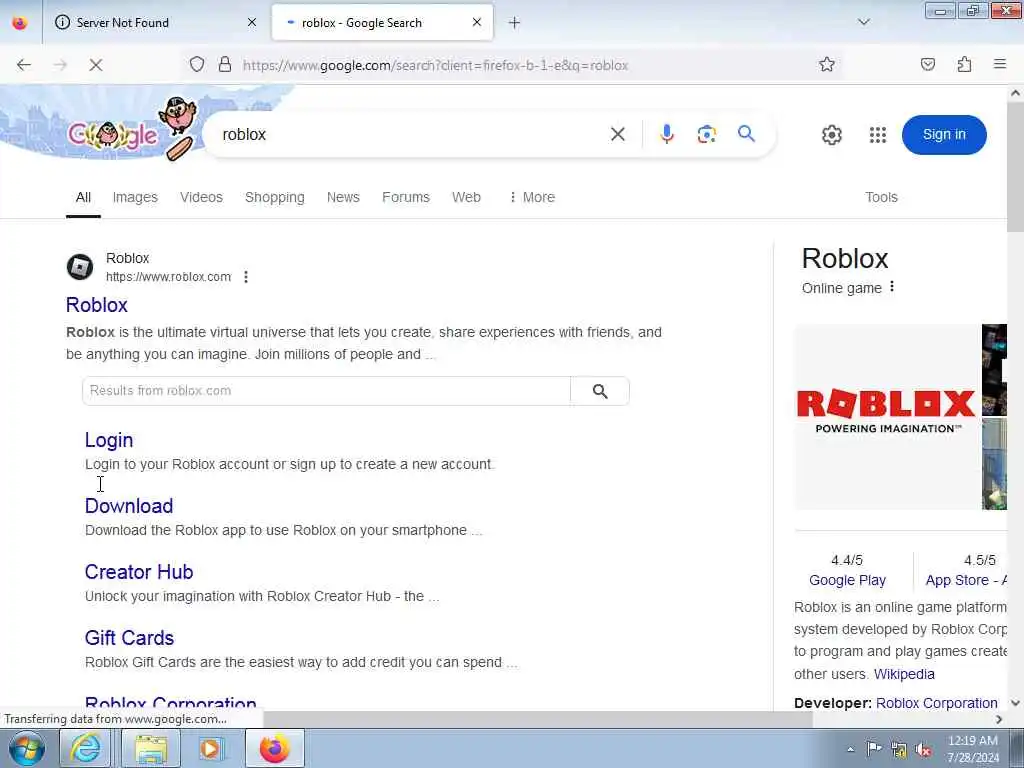The image size is (1024, 768).
Task: Click the muted volume tray icon
Action: click(x=923, y=750)
